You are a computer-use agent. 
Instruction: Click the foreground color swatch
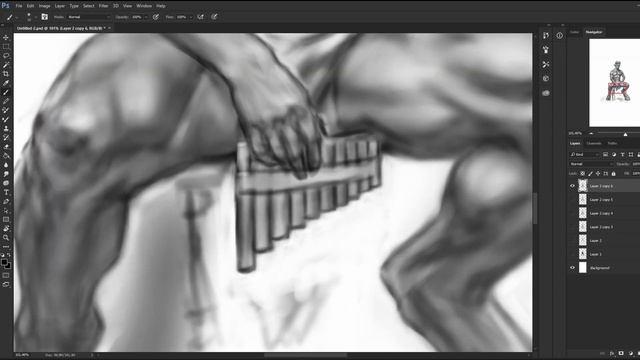(x=4, y=262)
